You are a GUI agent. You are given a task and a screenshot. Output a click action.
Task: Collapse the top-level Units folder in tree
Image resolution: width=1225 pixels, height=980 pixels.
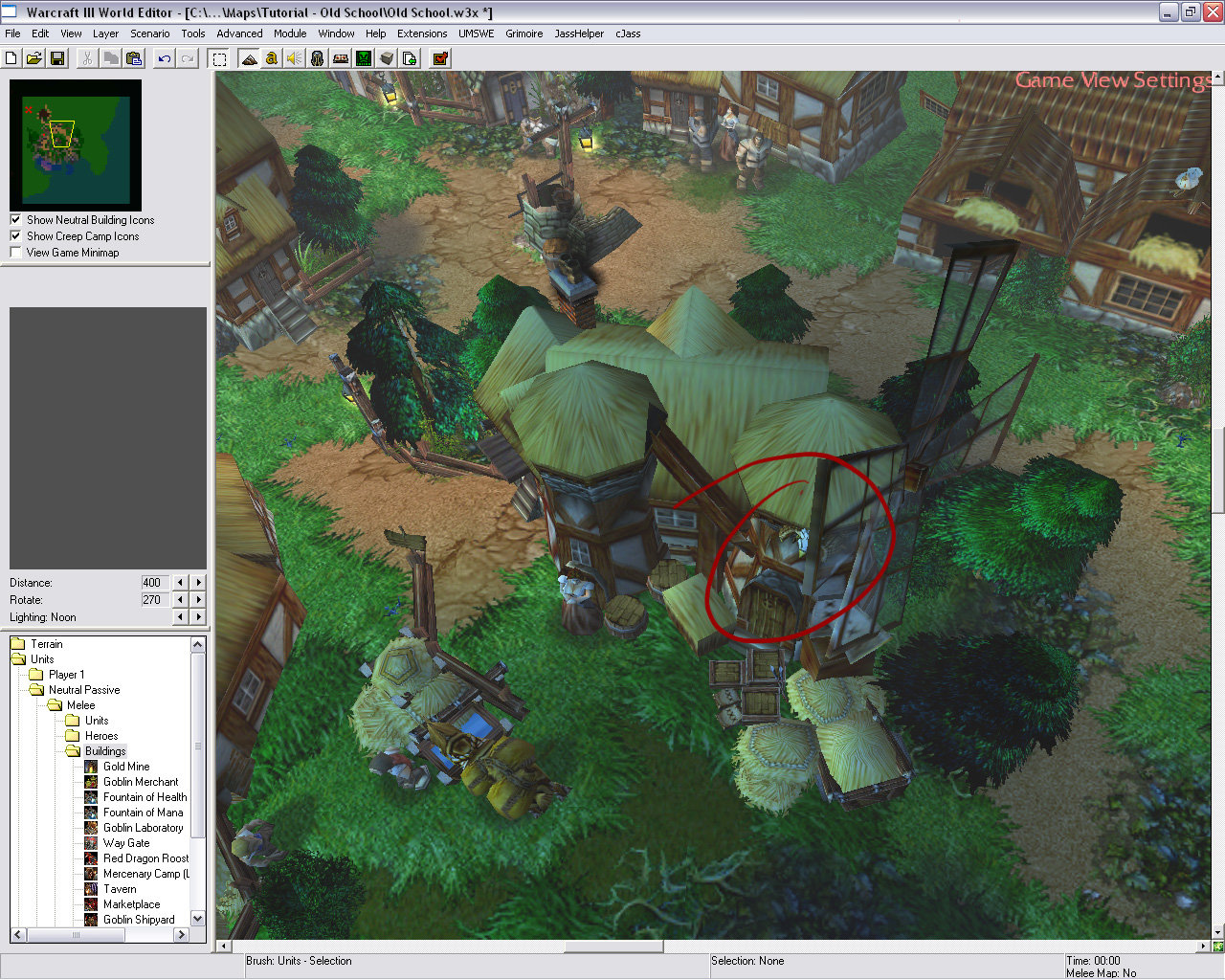tap(19, 659)
